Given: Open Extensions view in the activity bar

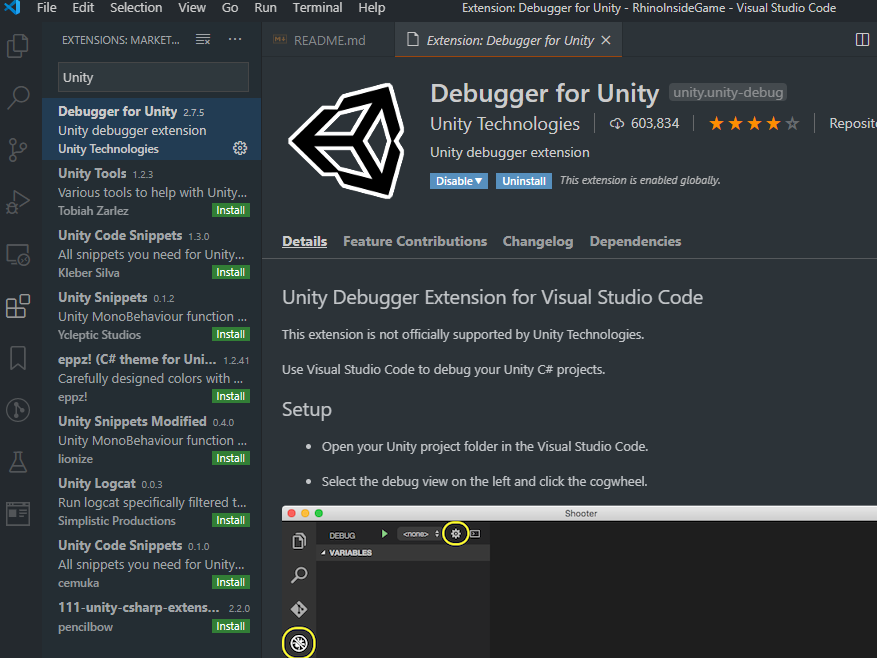Looking at the screenshot, I should click(18, 306).
